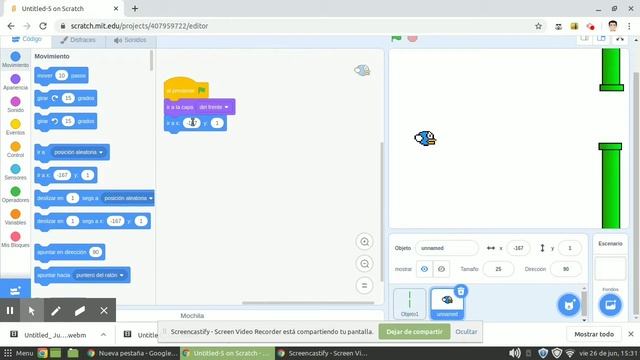Edit the sprite x position field
Viewport: 640px width, 360px height.
518,248
